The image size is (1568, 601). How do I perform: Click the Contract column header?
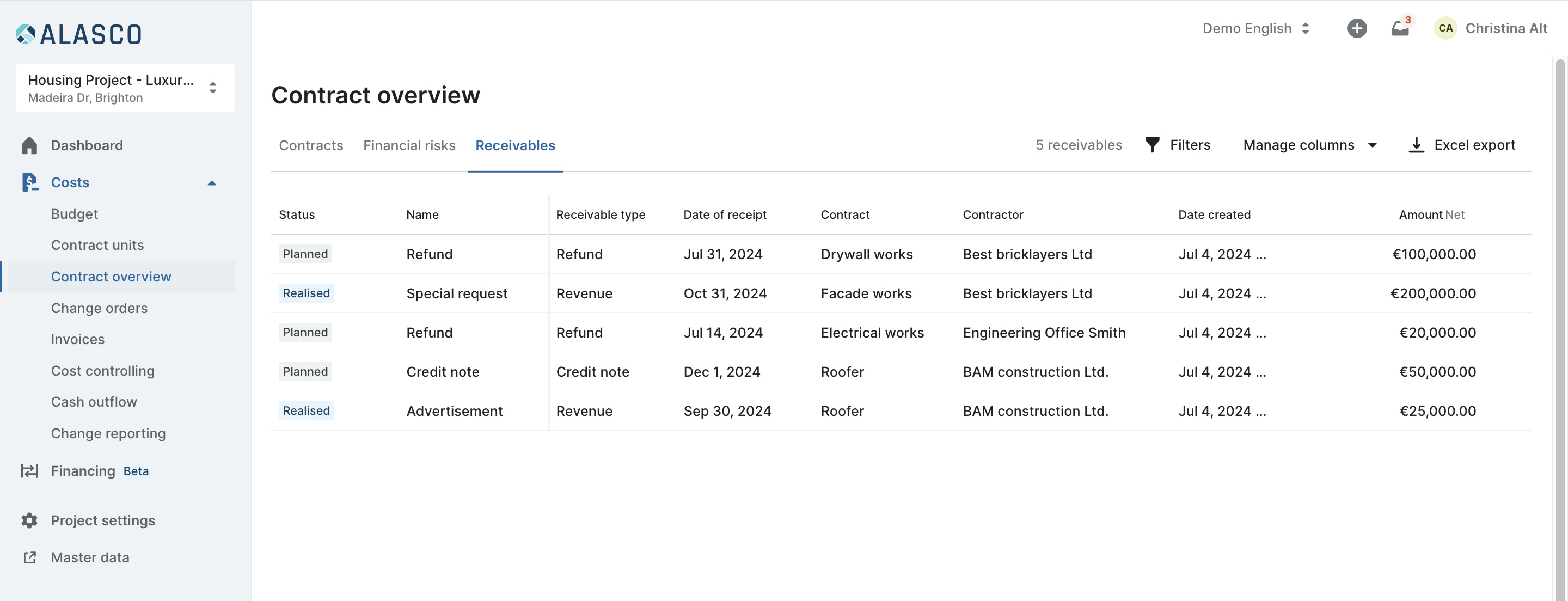click(845, 214)
